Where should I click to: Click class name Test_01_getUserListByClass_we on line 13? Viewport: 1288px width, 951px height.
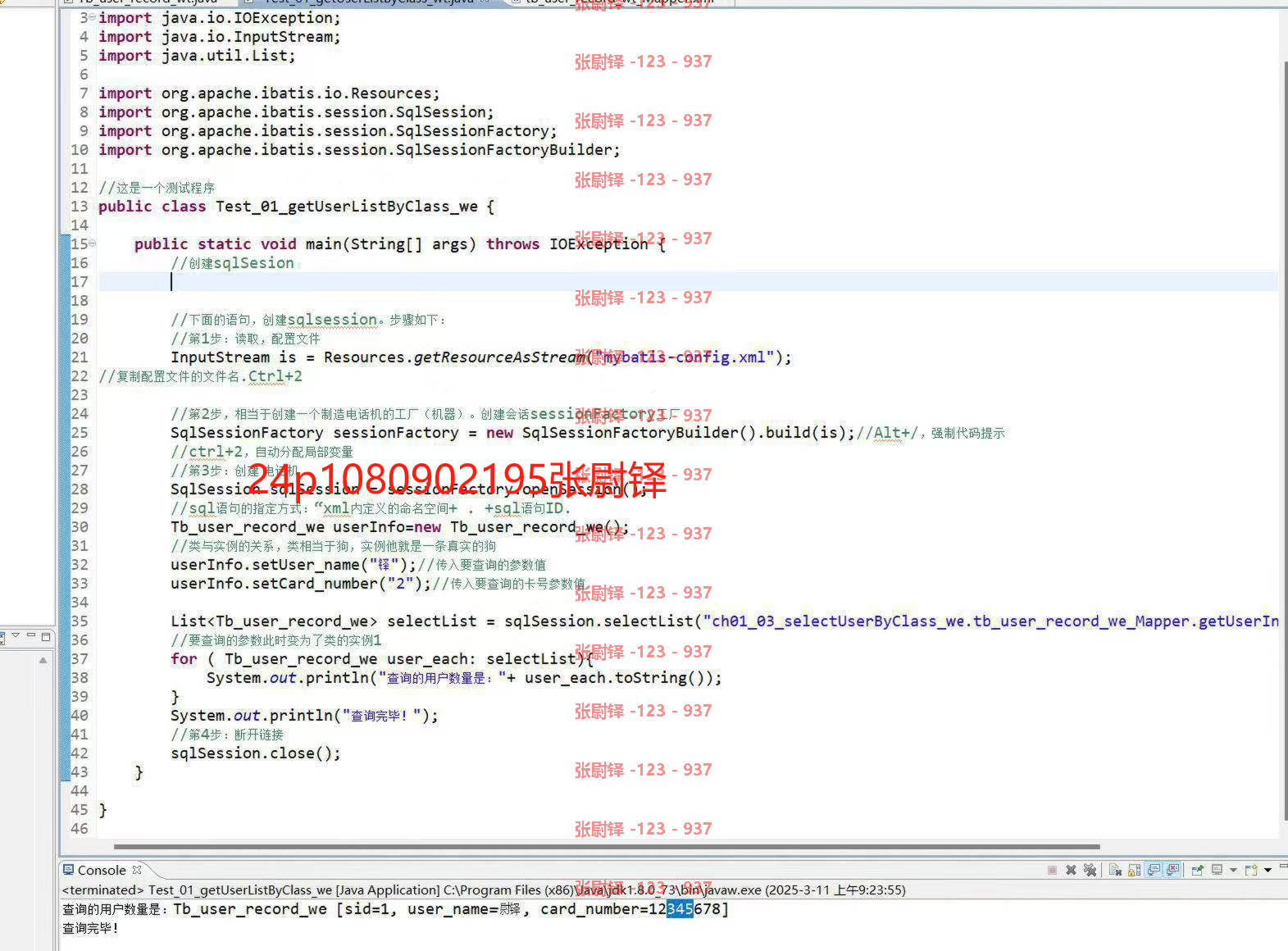click(346, 207)
